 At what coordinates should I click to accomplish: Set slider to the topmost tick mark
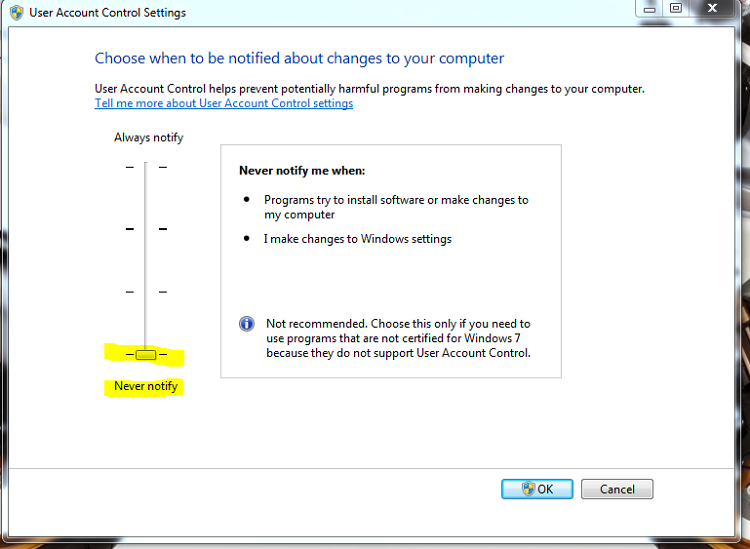pyautogui.click(x=146, y=168)
